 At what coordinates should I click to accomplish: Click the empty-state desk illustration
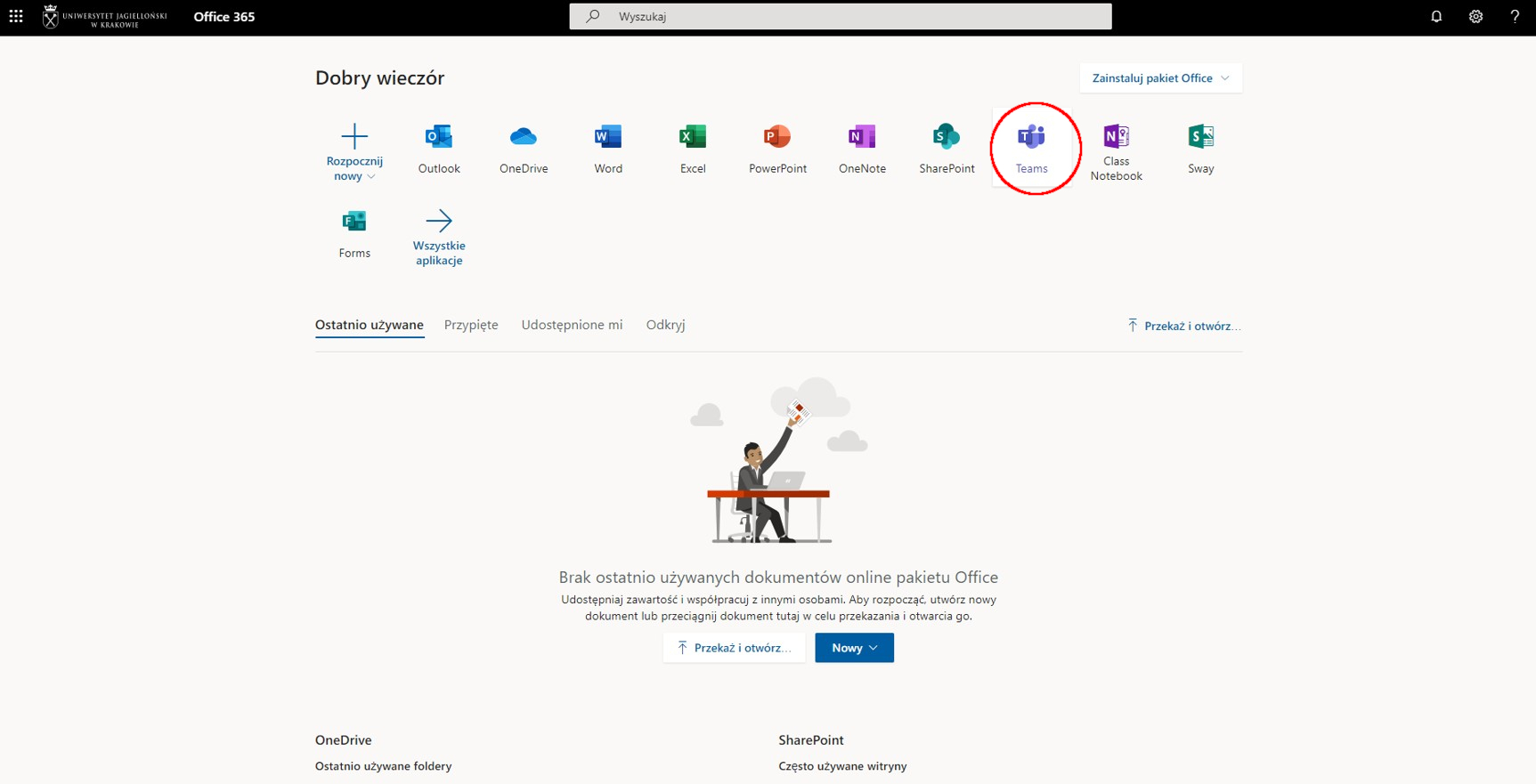click(x=778, y=461)
